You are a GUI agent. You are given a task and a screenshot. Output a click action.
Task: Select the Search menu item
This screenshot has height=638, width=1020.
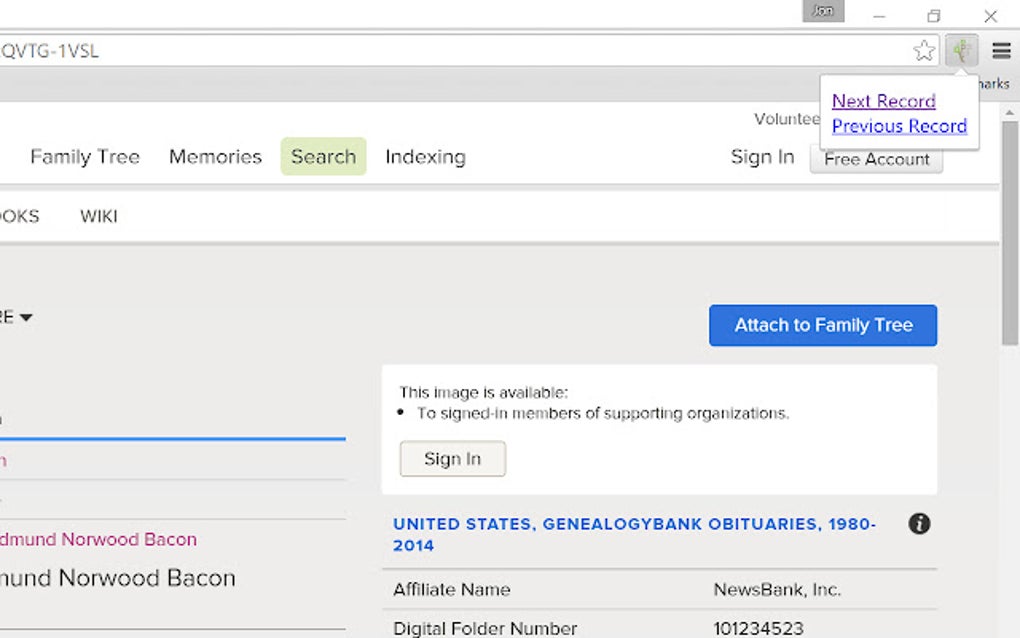coord(323,157)
